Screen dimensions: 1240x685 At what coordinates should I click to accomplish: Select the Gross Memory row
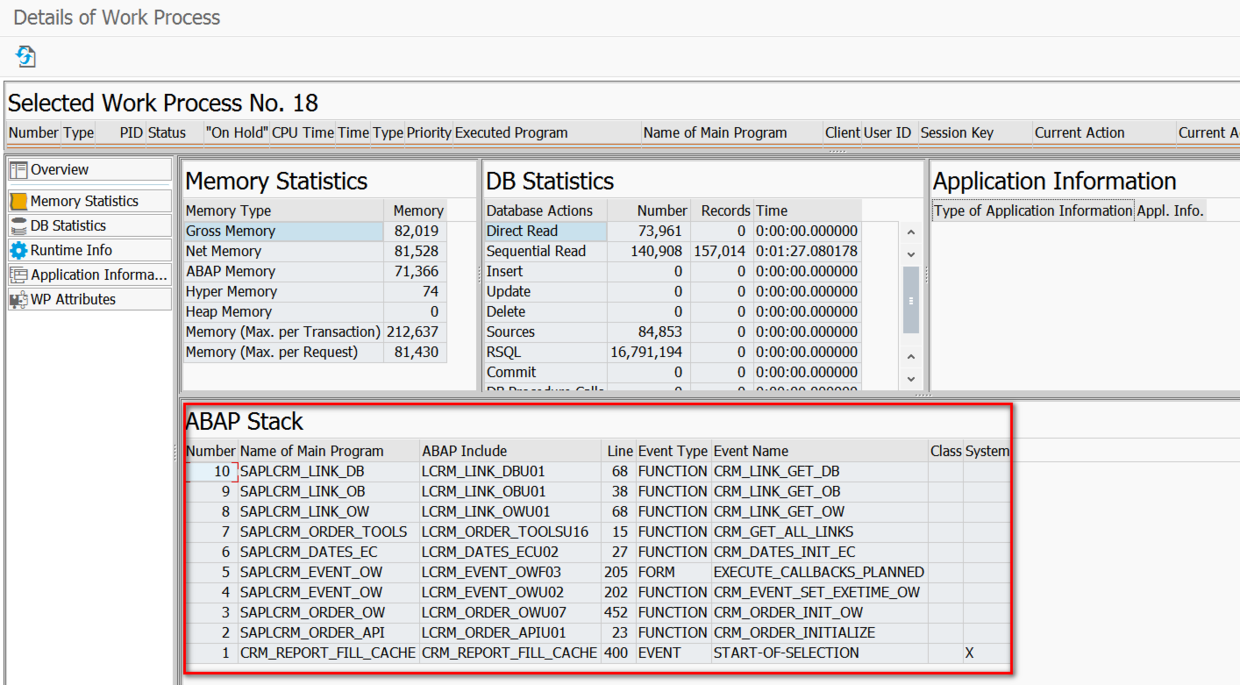[x=315, y=231]
